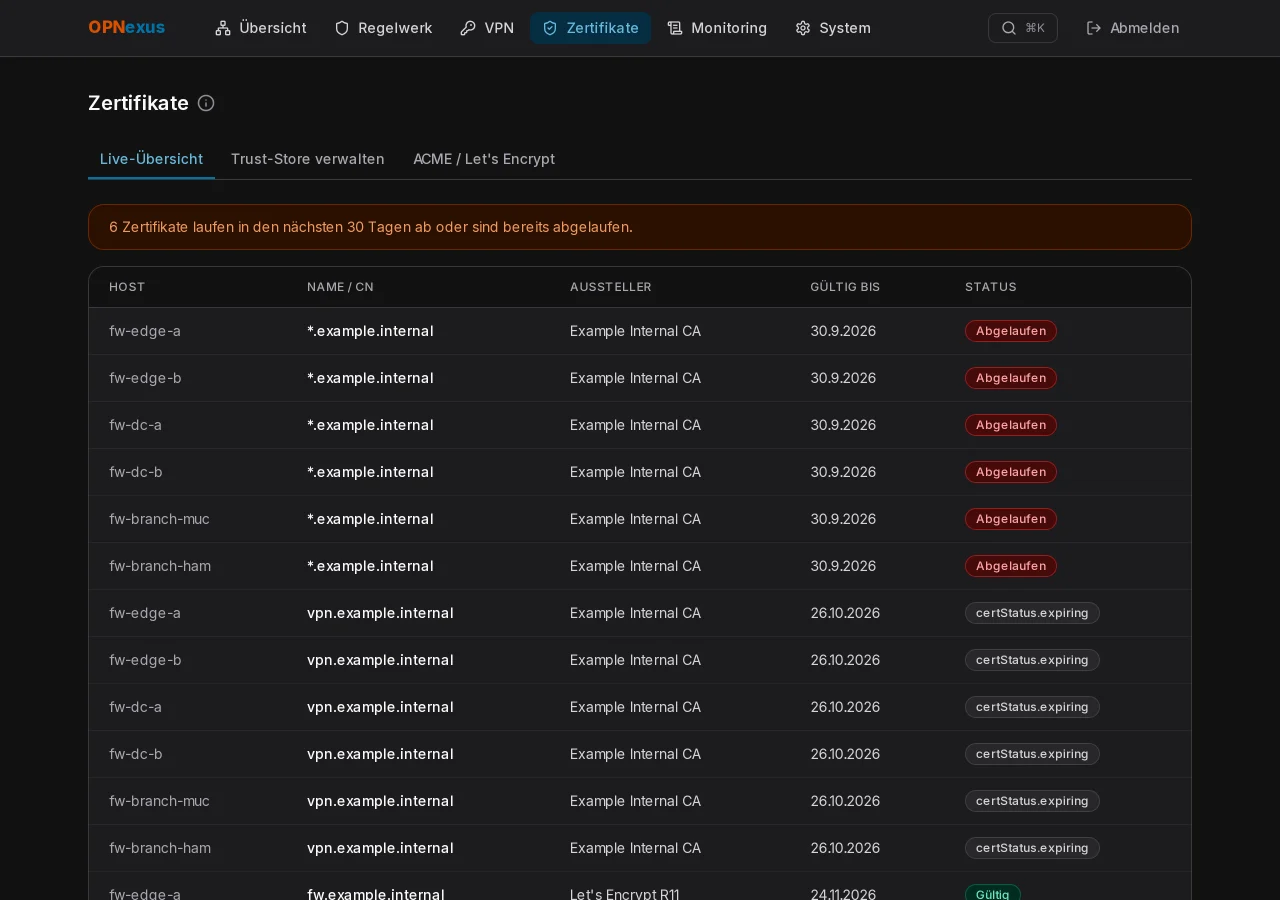Open the Übersicht menu item

[261, 28]
